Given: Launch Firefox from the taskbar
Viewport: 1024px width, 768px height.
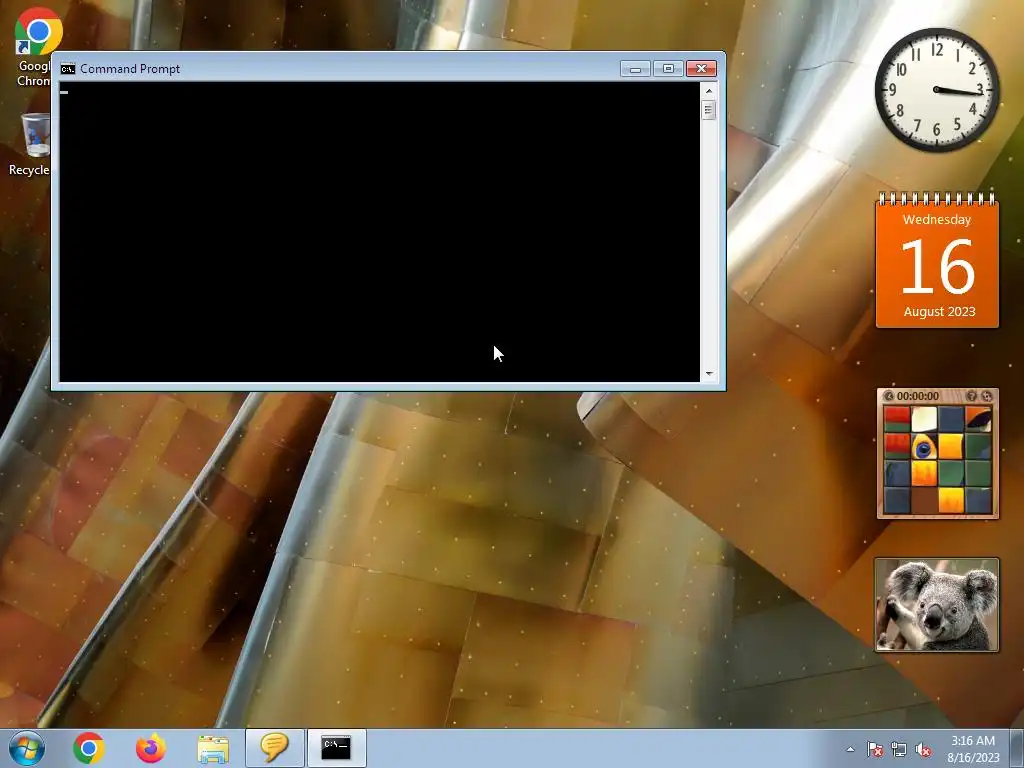Looking at the screenshot, I should [151, 748].
